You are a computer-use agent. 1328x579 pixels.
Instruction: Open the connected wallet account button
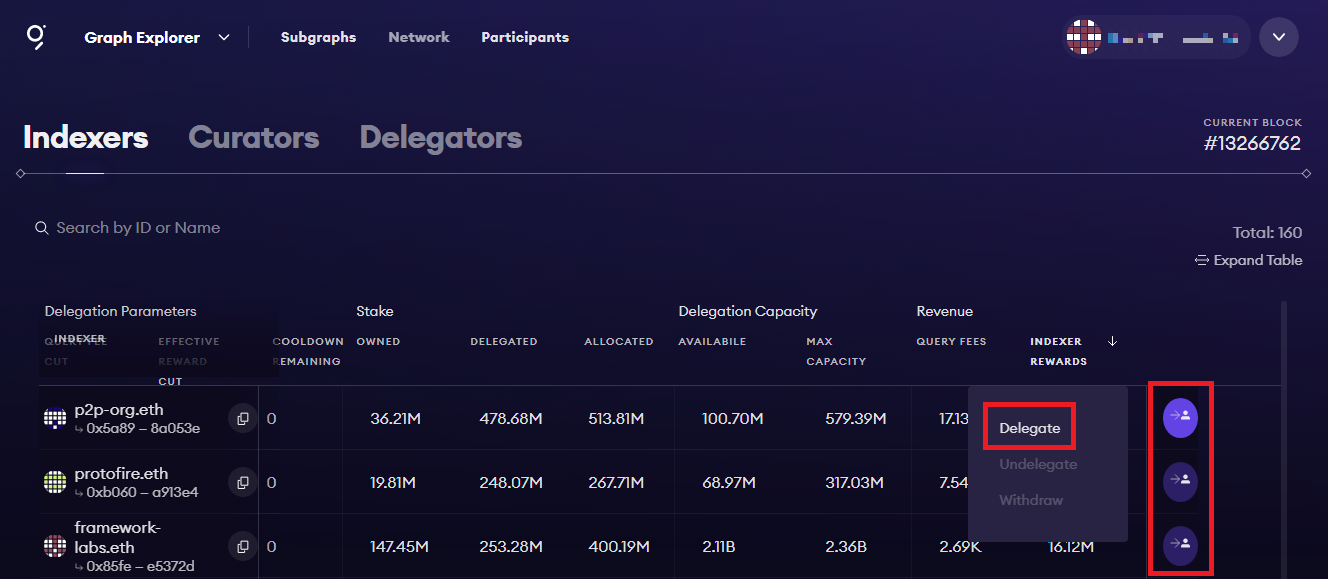(x=1156, y=37)
